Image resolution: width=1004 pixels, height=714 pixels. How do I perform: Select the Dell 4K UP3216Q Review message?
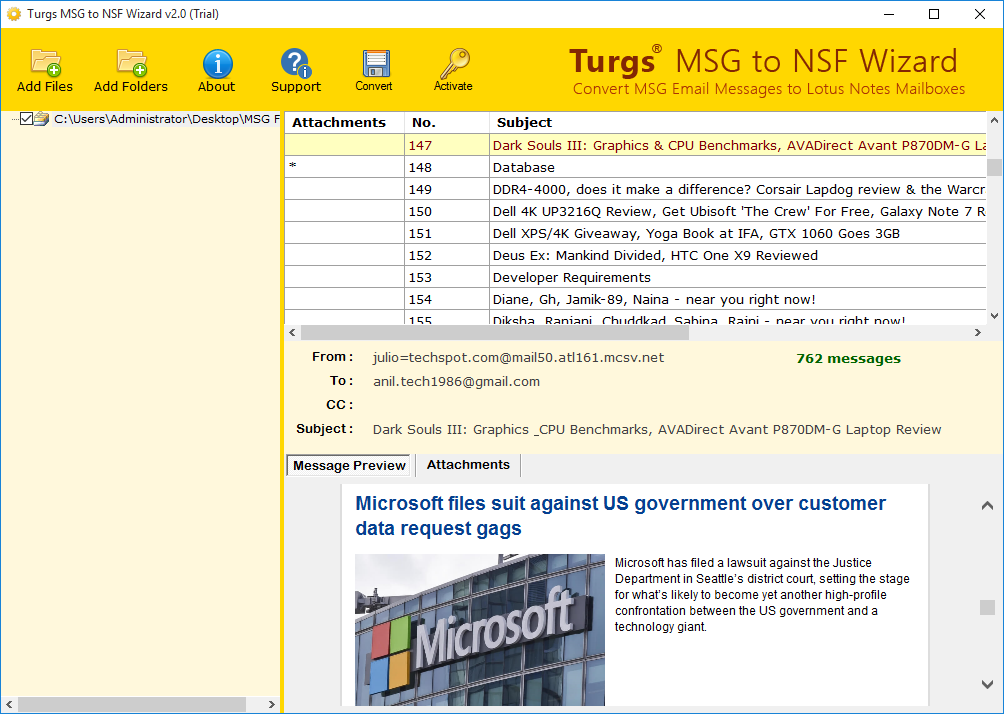(635, 211)
